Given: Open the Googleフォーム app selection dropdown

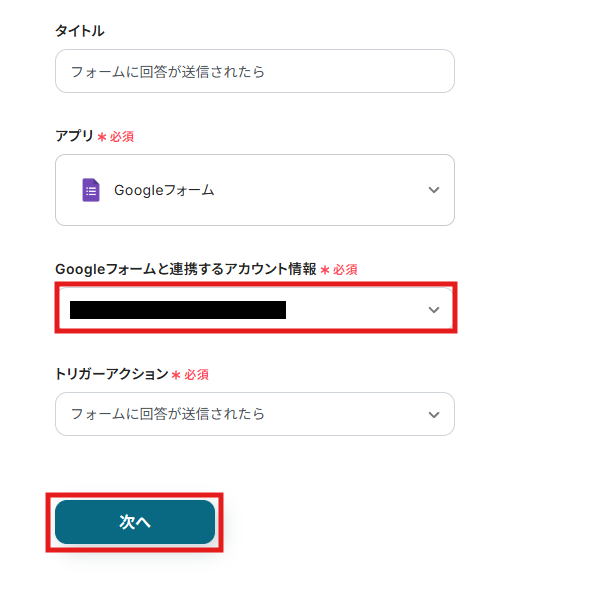Looking at the screenshot, I should coord(255,190).
